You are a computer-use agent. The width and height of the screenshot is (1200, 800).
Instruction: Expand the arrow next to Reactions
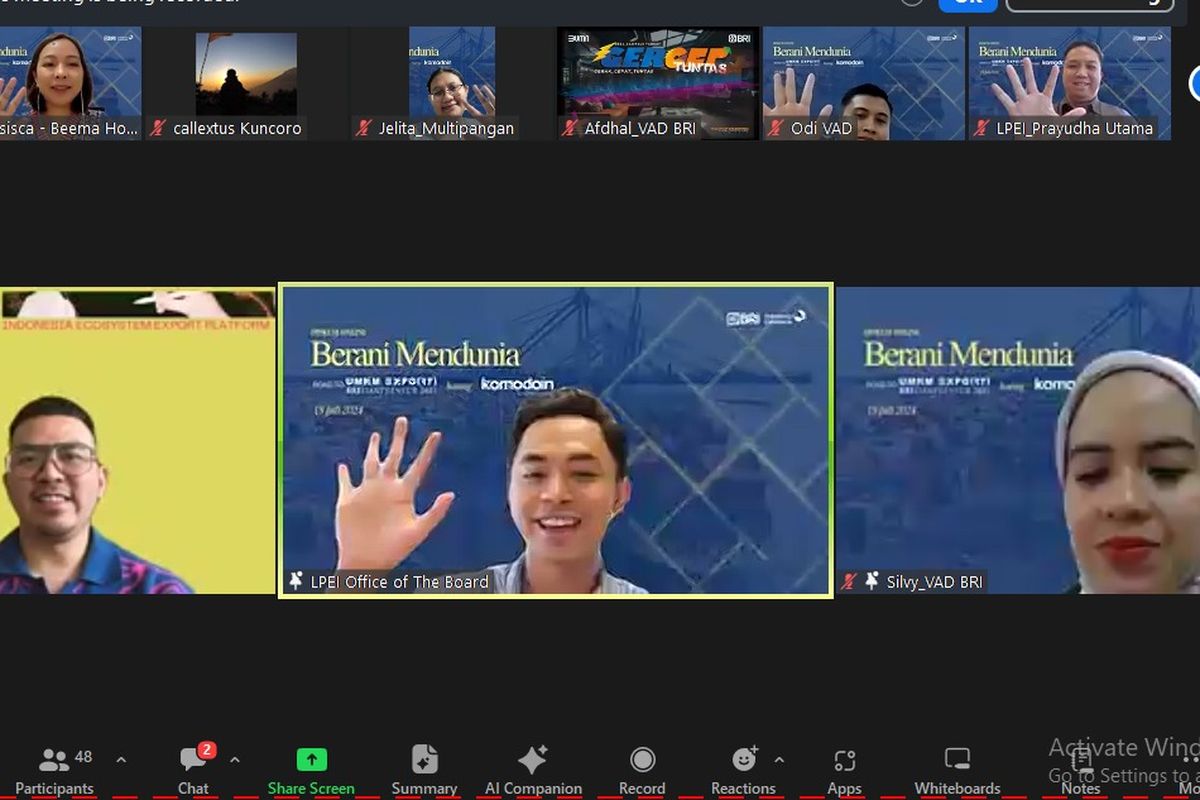point(779,760)
